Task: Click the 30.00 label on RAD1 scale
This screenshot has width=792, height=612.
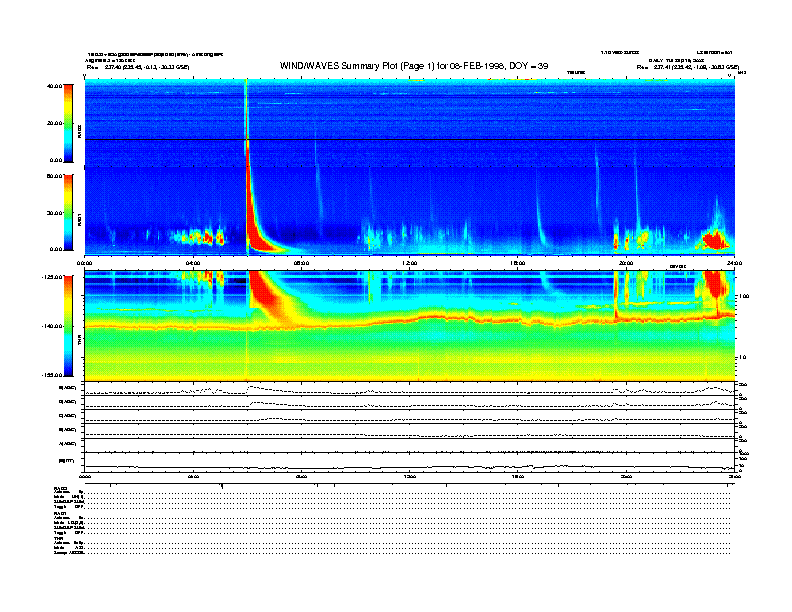Action: click(x=55, y=213)
